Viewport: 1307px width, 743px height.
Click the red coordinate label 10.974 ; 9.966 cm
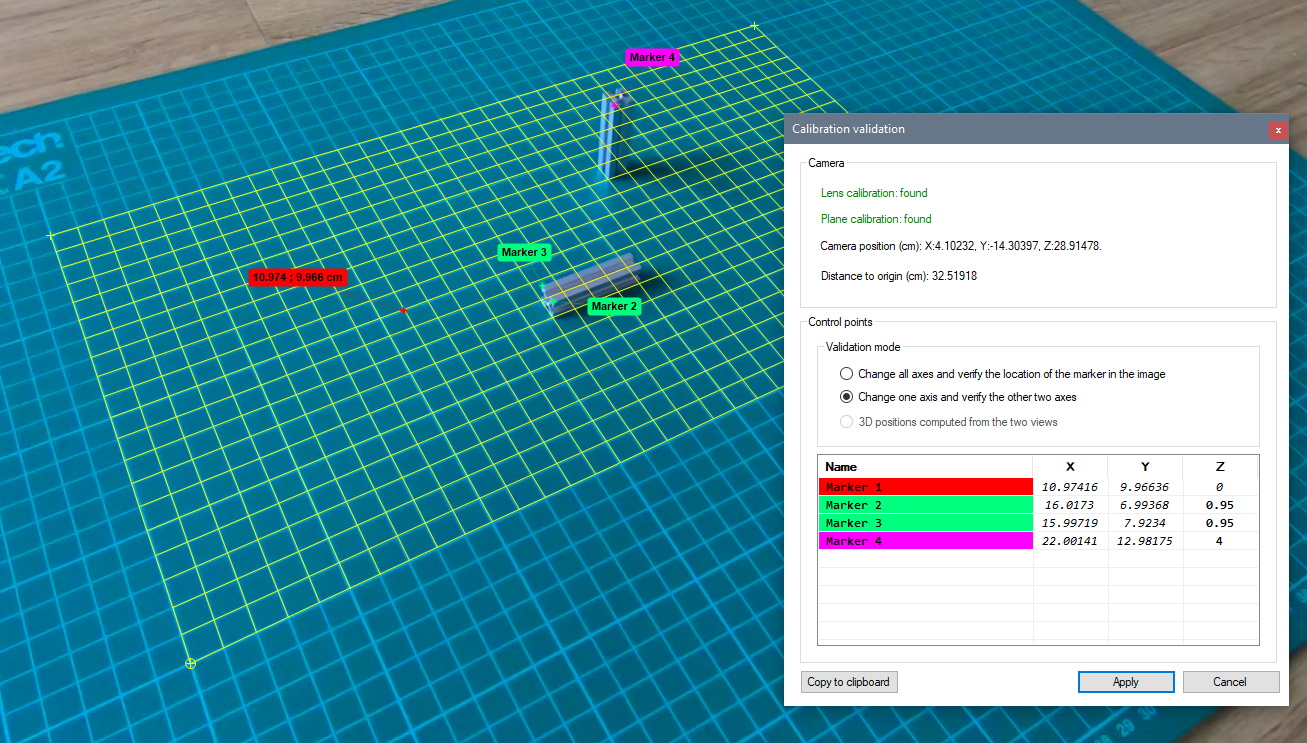pos(298,278)
